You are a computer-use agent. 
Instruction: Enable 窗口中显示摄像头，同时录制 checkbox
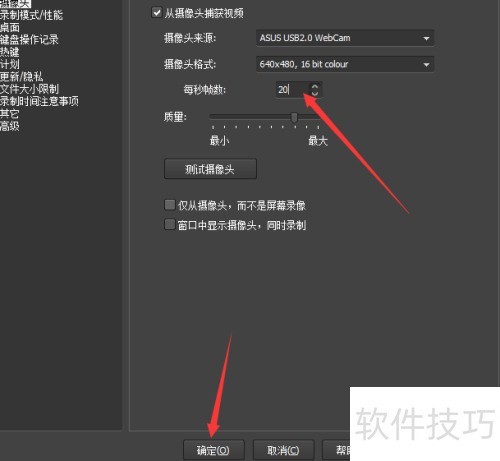[170, 224]
